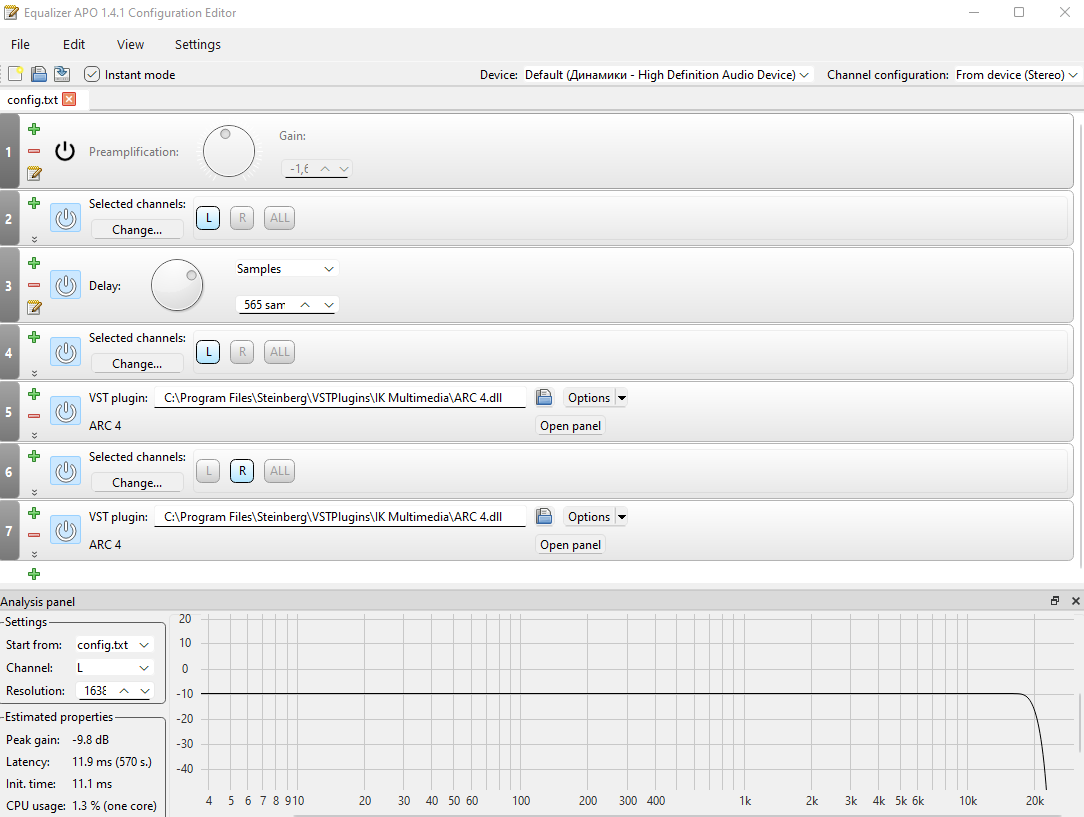
Task: Browse for VST file in row 7
Action: pos(544,516)
